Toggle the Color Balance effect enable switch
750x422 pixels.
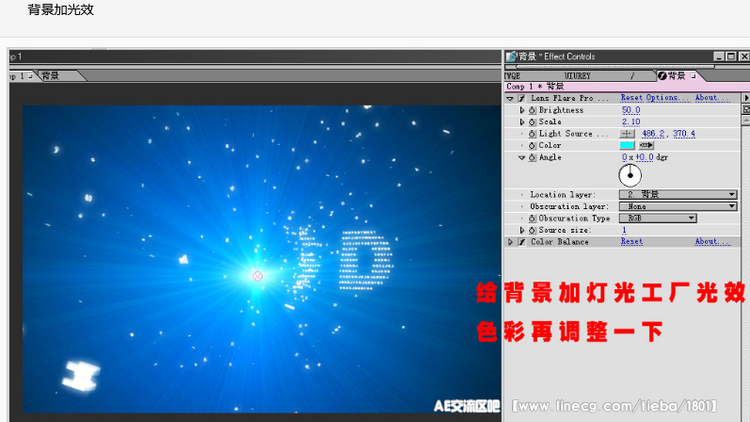pos(522,242)
